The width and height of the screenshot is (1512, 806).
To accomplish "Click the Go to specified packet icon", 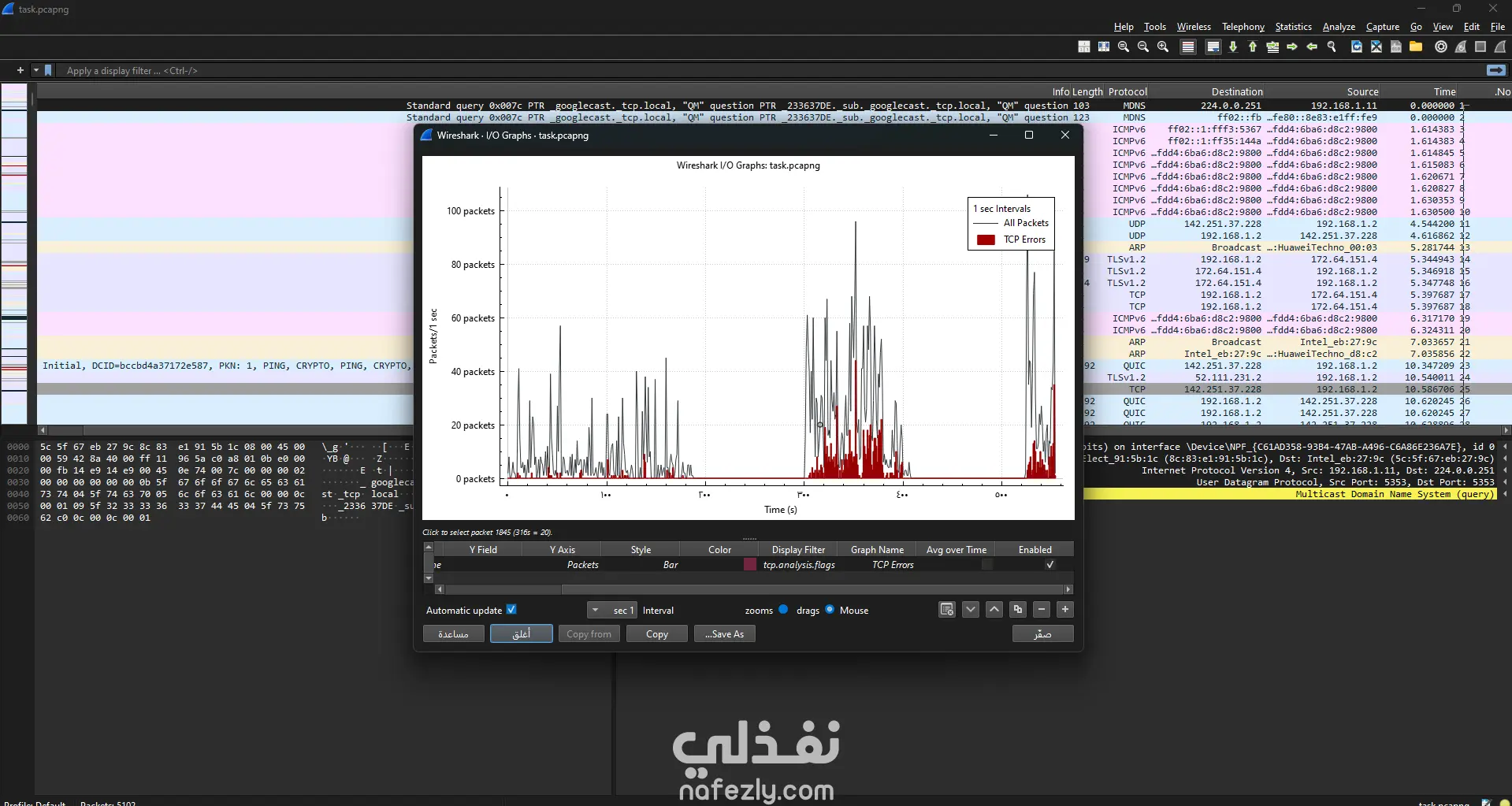I will pos(1272,47).
